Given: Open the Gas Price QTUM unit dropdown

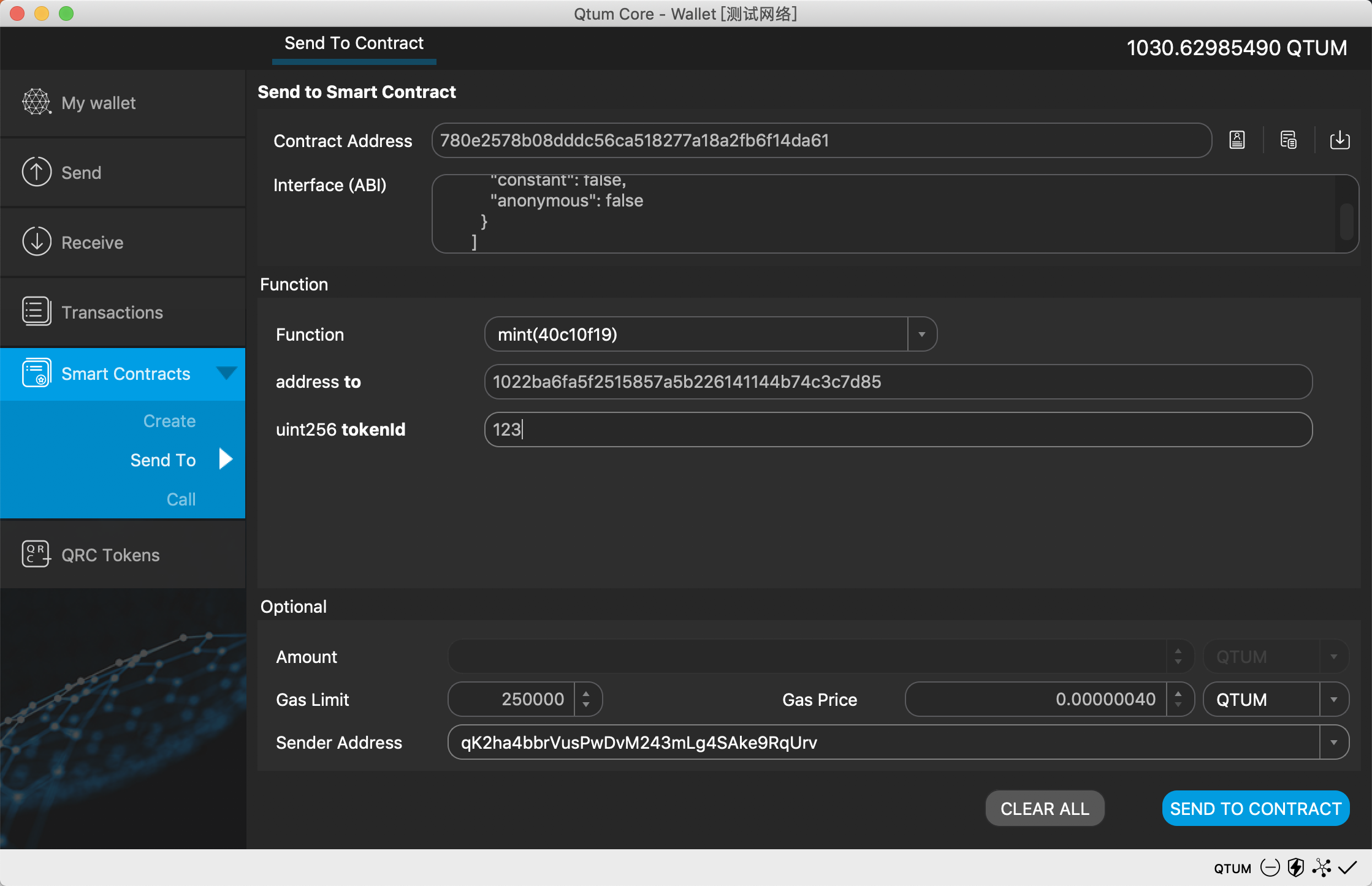Looking at the screenshot, I should (x=1333, y=700).
